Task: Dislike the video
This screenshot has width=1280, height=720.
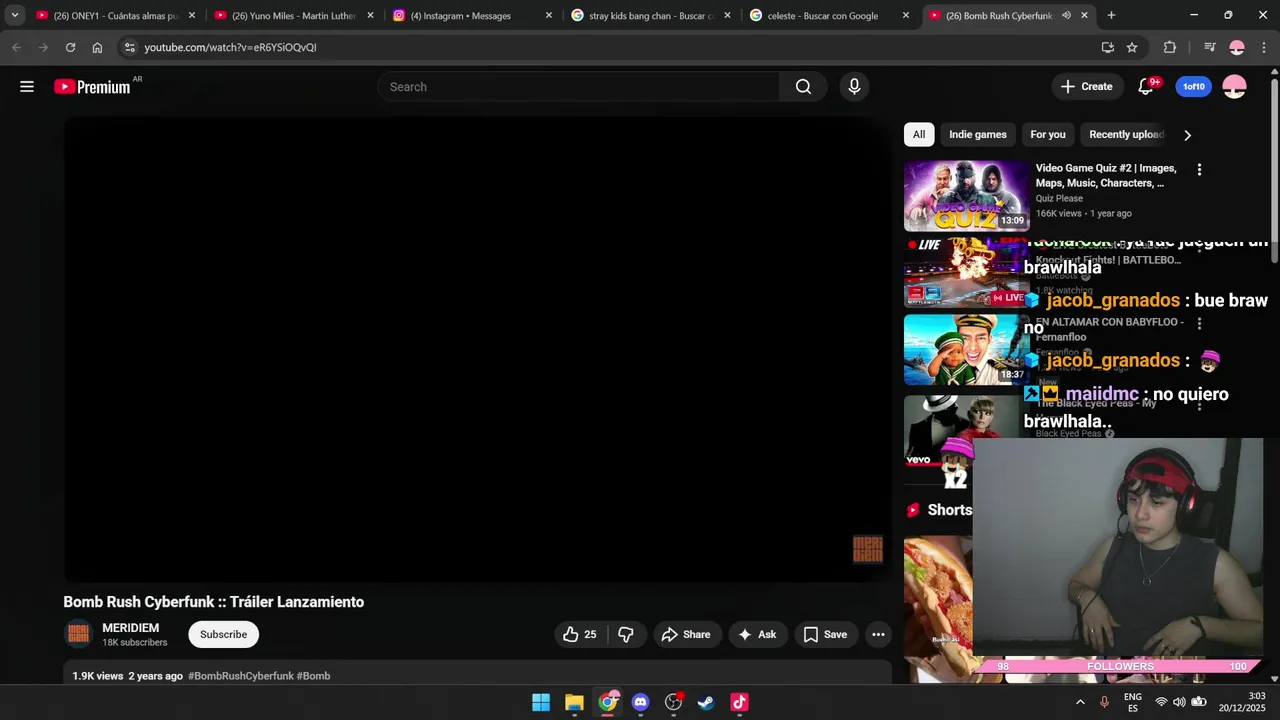Action: point(626,634)
